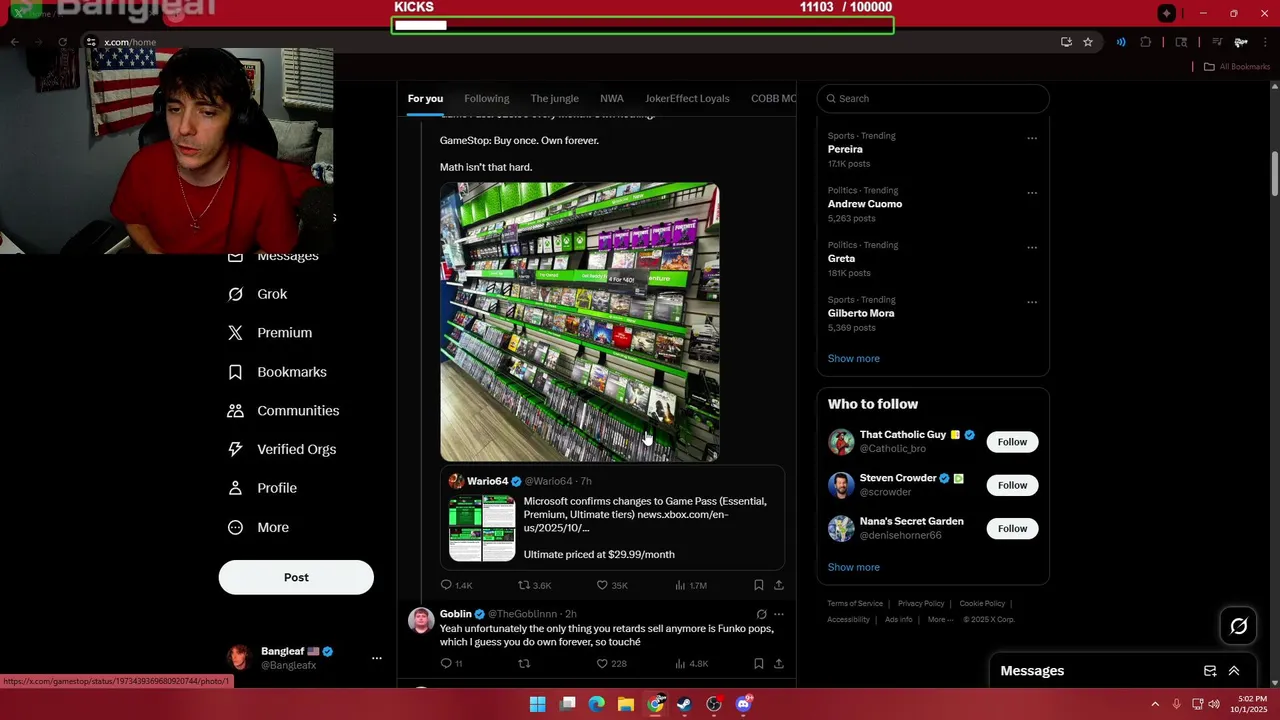Open the Privacy Policy link
The height and width of the screenshot is (720, 1280).
(x=921, y=604)
